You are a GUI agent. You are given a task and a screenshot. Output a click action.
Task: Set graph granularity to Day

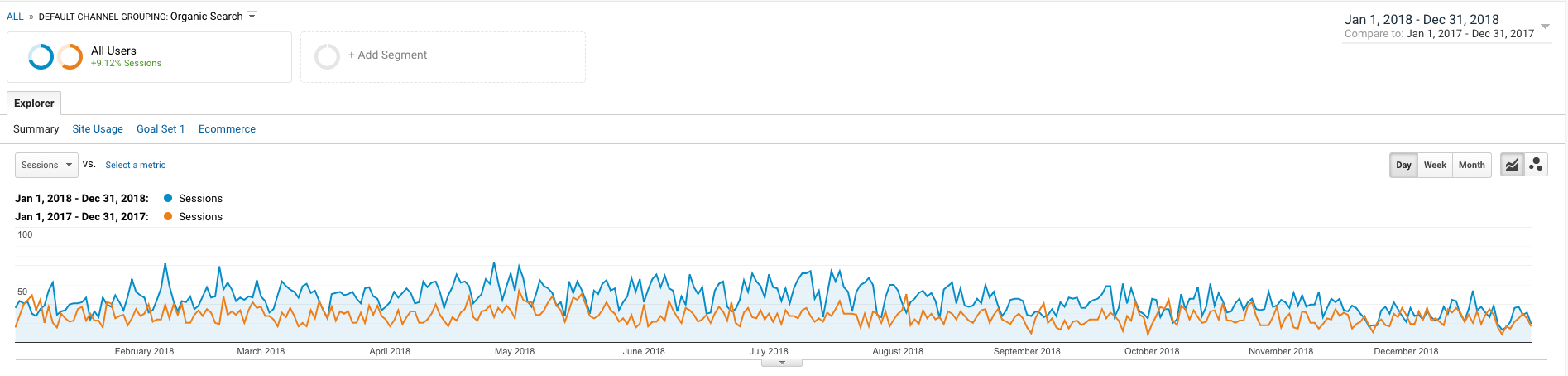1403,165
